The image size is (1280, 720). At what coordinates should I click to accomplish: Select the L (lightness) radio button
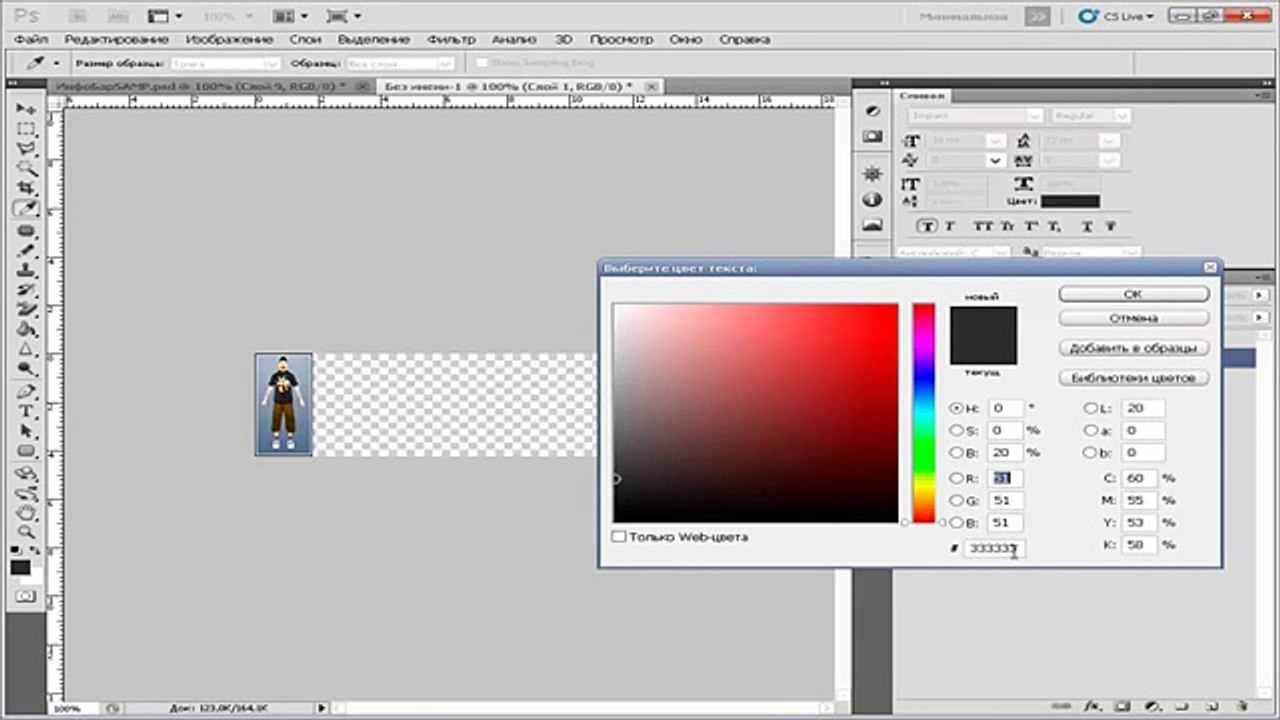[1091, 408]
